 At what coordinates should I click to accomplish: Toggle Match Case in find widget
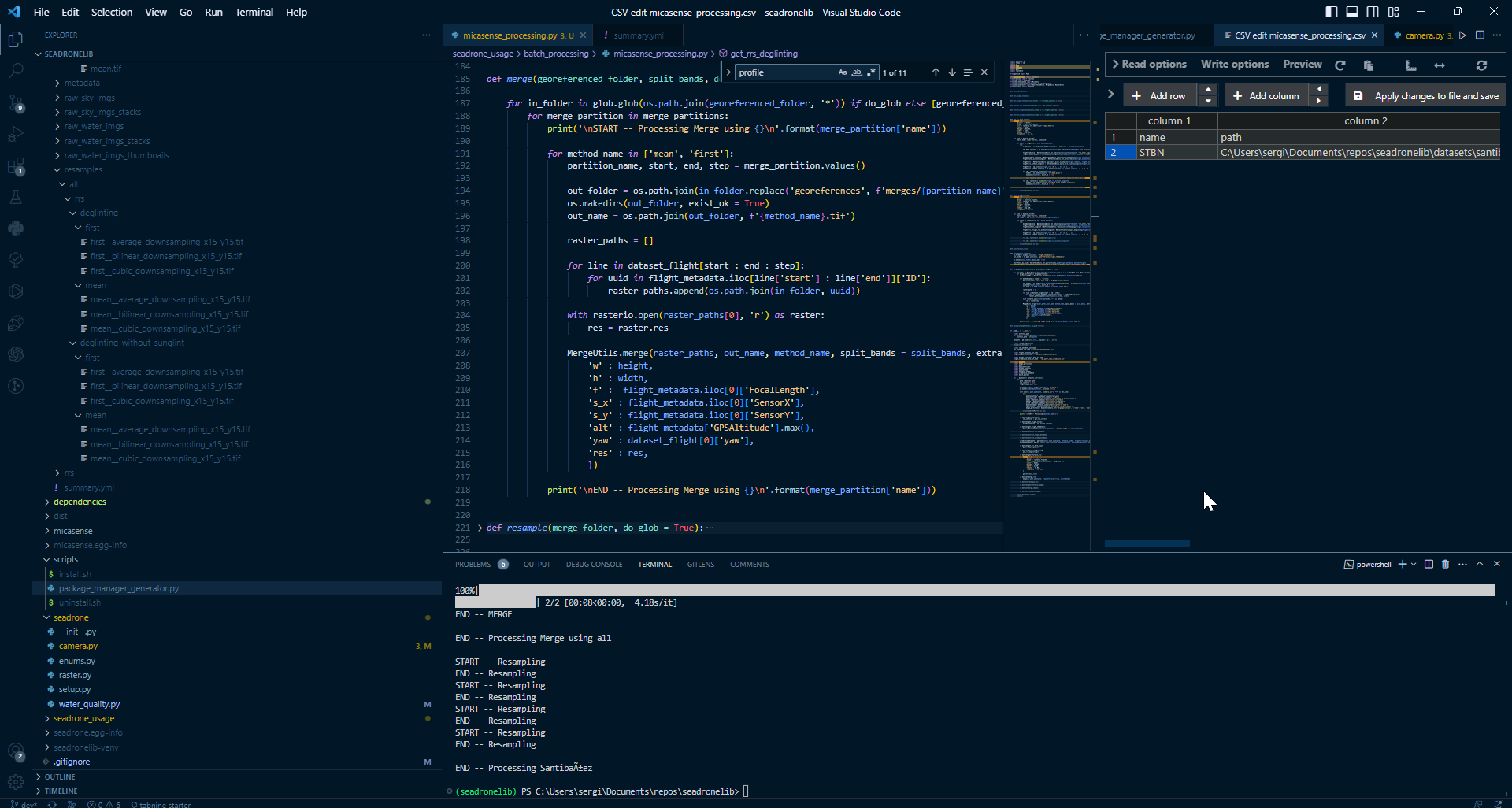tap(843, 72)
